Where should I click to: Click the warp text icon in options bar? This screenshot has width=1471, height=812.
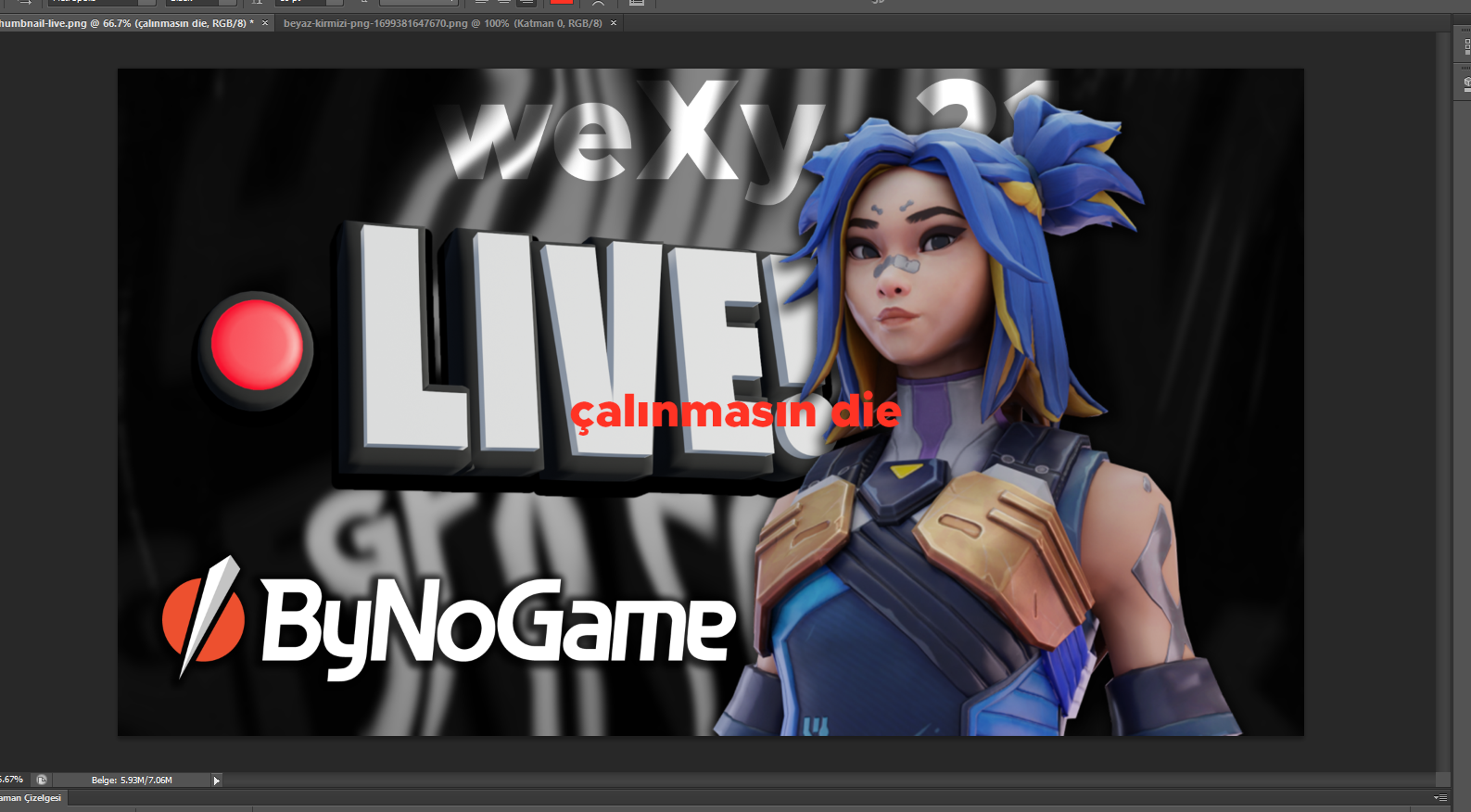point(599,3)
